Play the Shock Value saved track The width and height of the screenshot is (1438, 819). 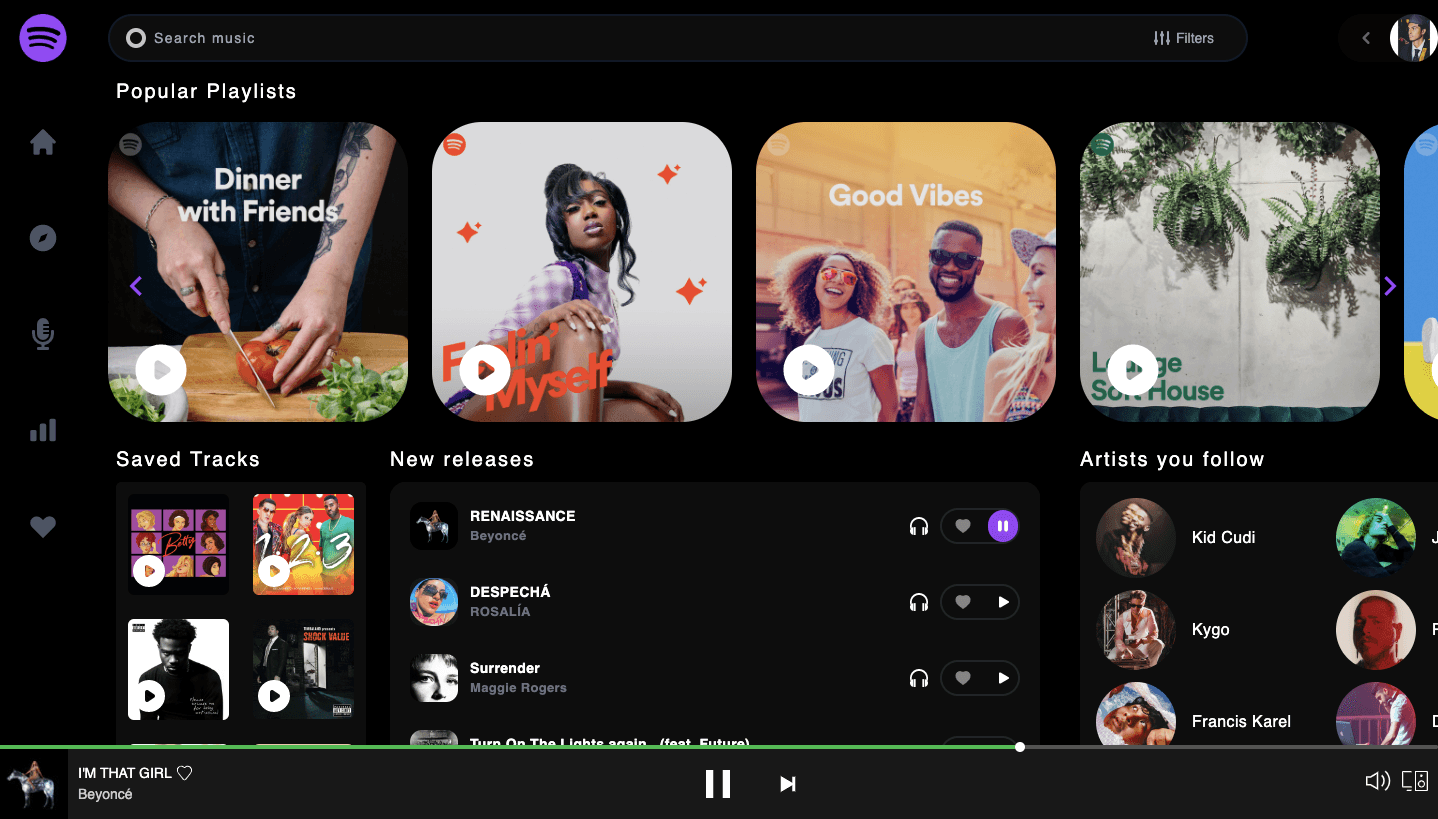point(274,695)
